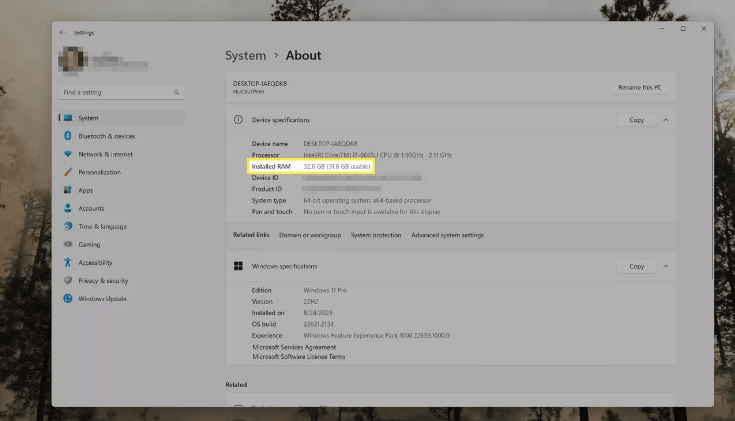Click the Privacy & security shield icon

coord(68,280)
